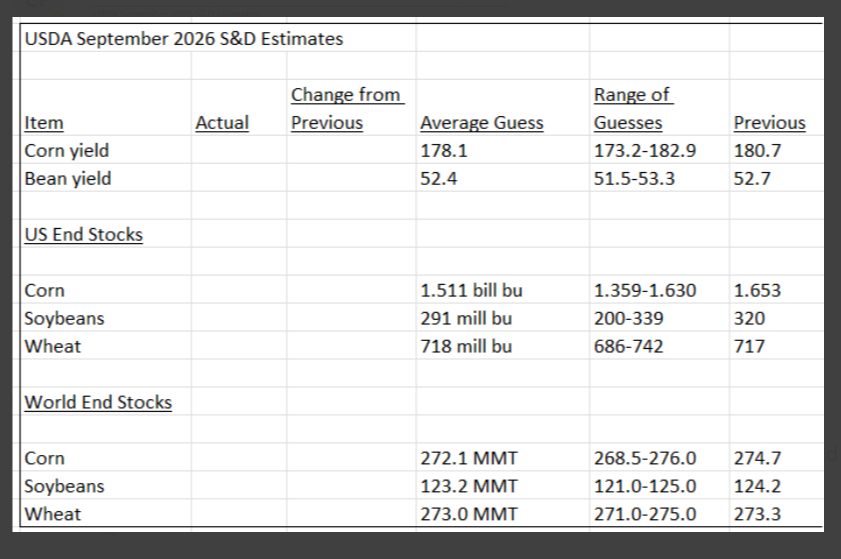Select the title cell USDA September 2026 S&D Estimates
This screenshot has height=559, width=841.
point(183,39)
